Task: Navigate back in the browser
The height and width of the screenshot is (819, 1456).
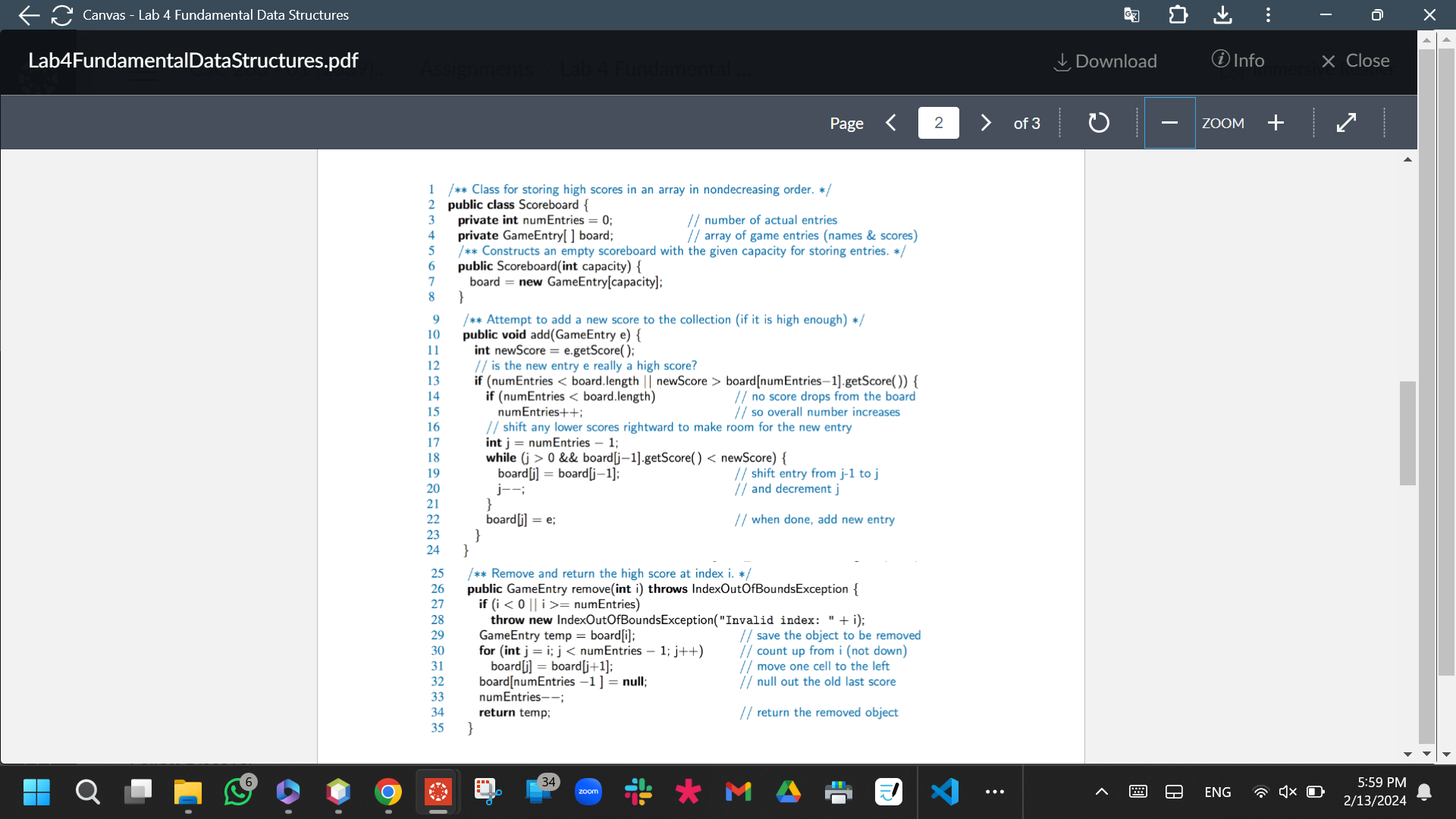Action: pos(28,14)
